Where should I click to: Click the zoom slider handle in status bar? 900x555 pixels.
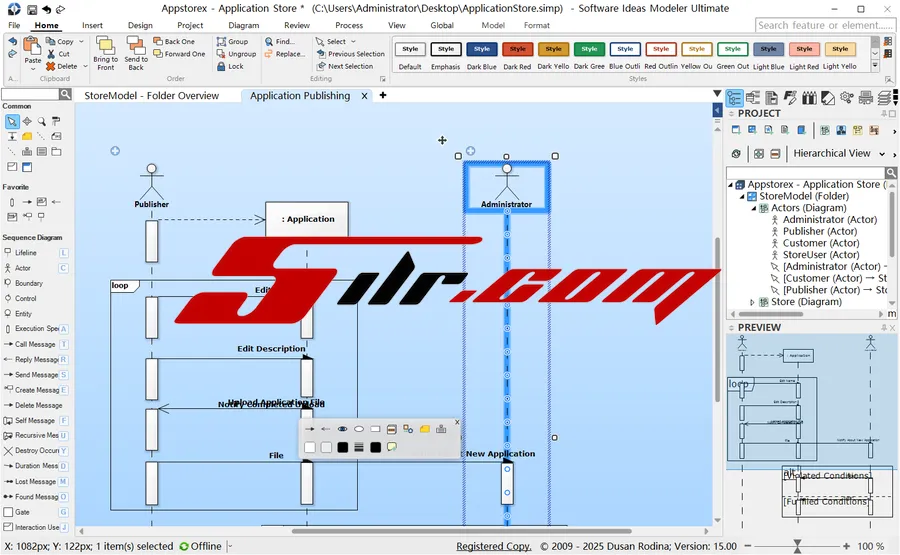coord(797,546)
